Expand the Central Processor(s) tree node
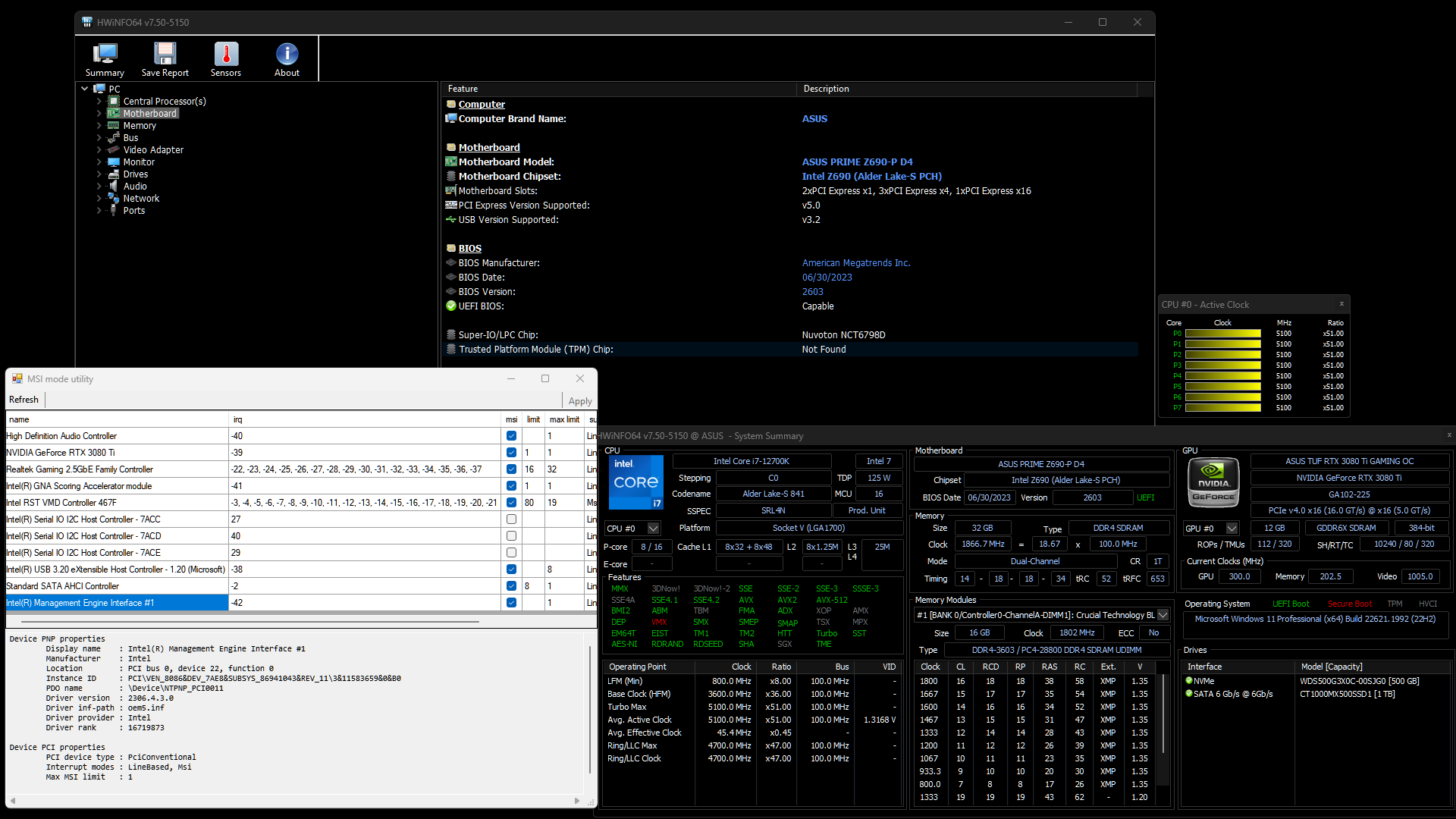 (99, 101)
